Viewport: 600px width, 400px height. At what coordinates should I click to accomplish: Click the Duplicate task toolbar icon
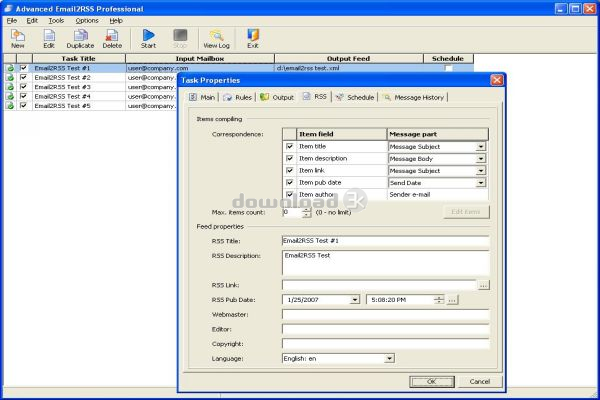80,39
